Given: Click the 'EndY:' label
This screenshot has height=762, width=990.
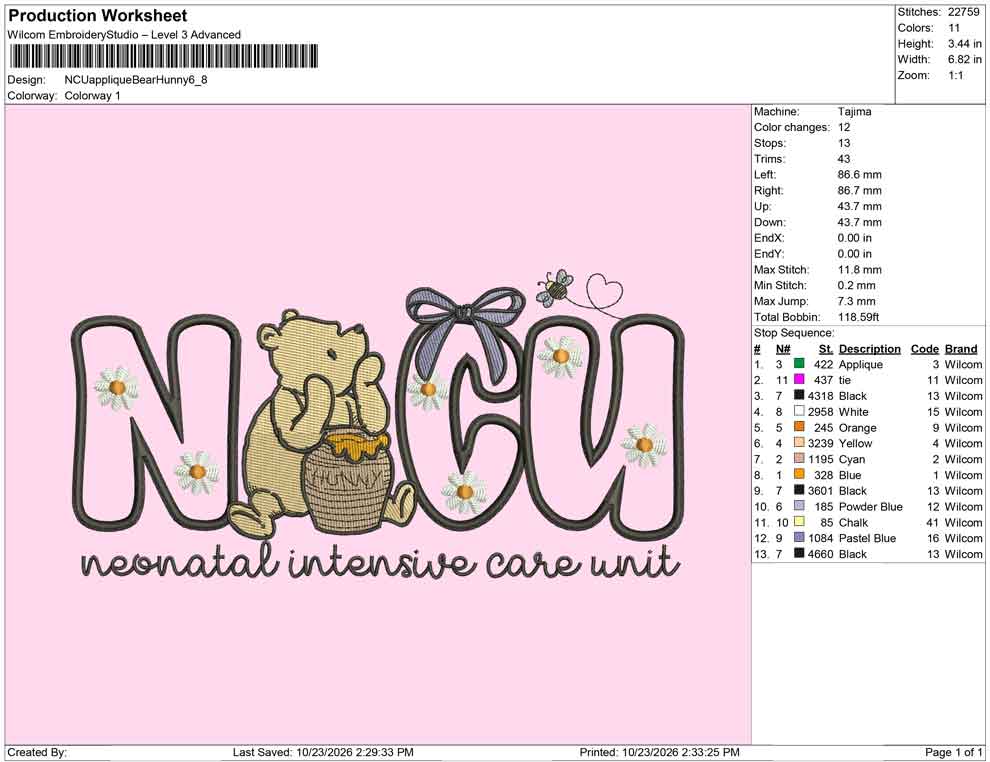Looking at the screenshot, I should (769, 254).
